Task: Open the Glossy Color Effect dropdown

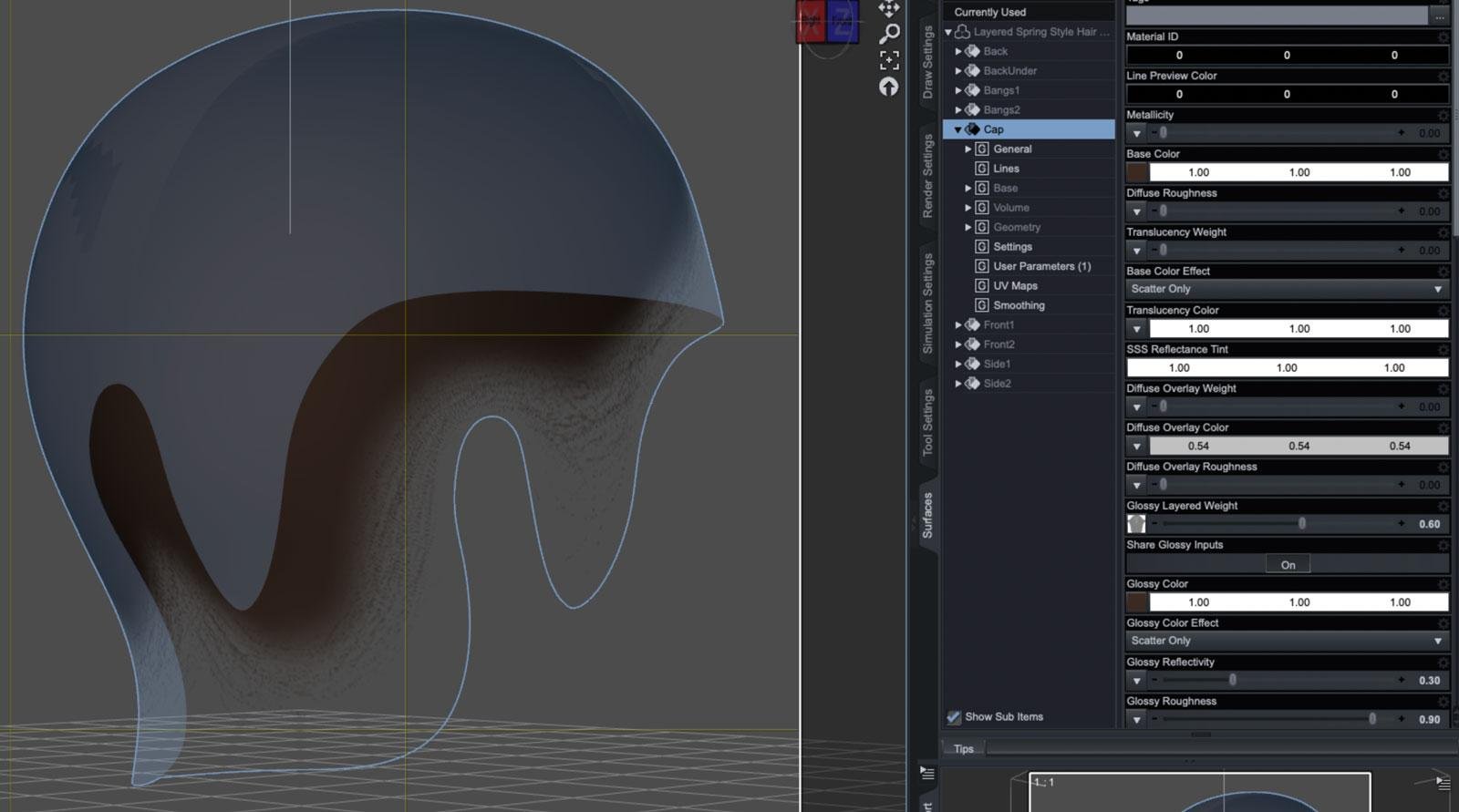Action: 1286,641
